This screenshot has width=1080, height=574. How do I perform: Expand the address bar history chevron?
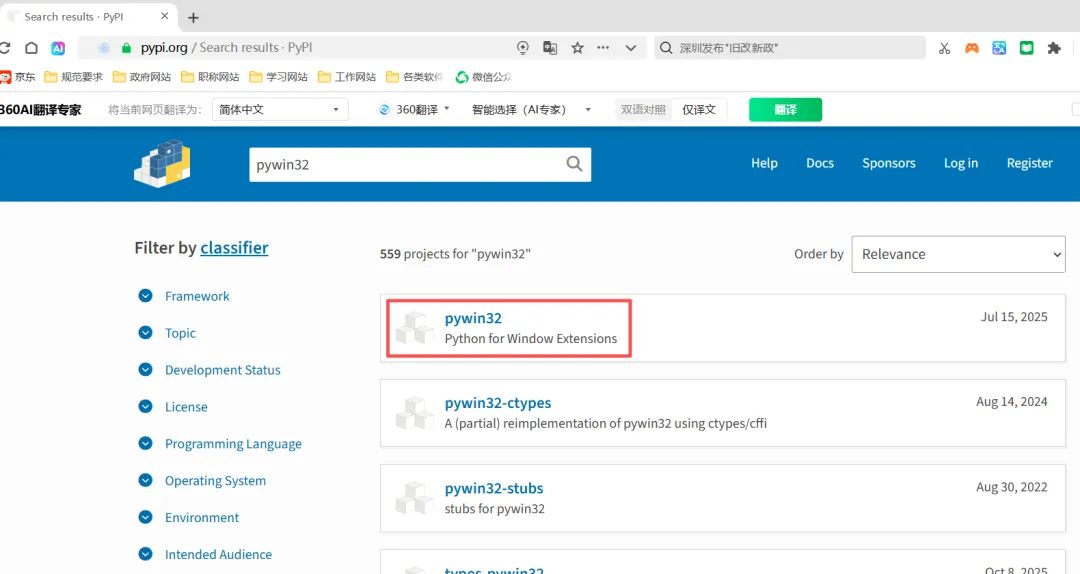point(630,48)
